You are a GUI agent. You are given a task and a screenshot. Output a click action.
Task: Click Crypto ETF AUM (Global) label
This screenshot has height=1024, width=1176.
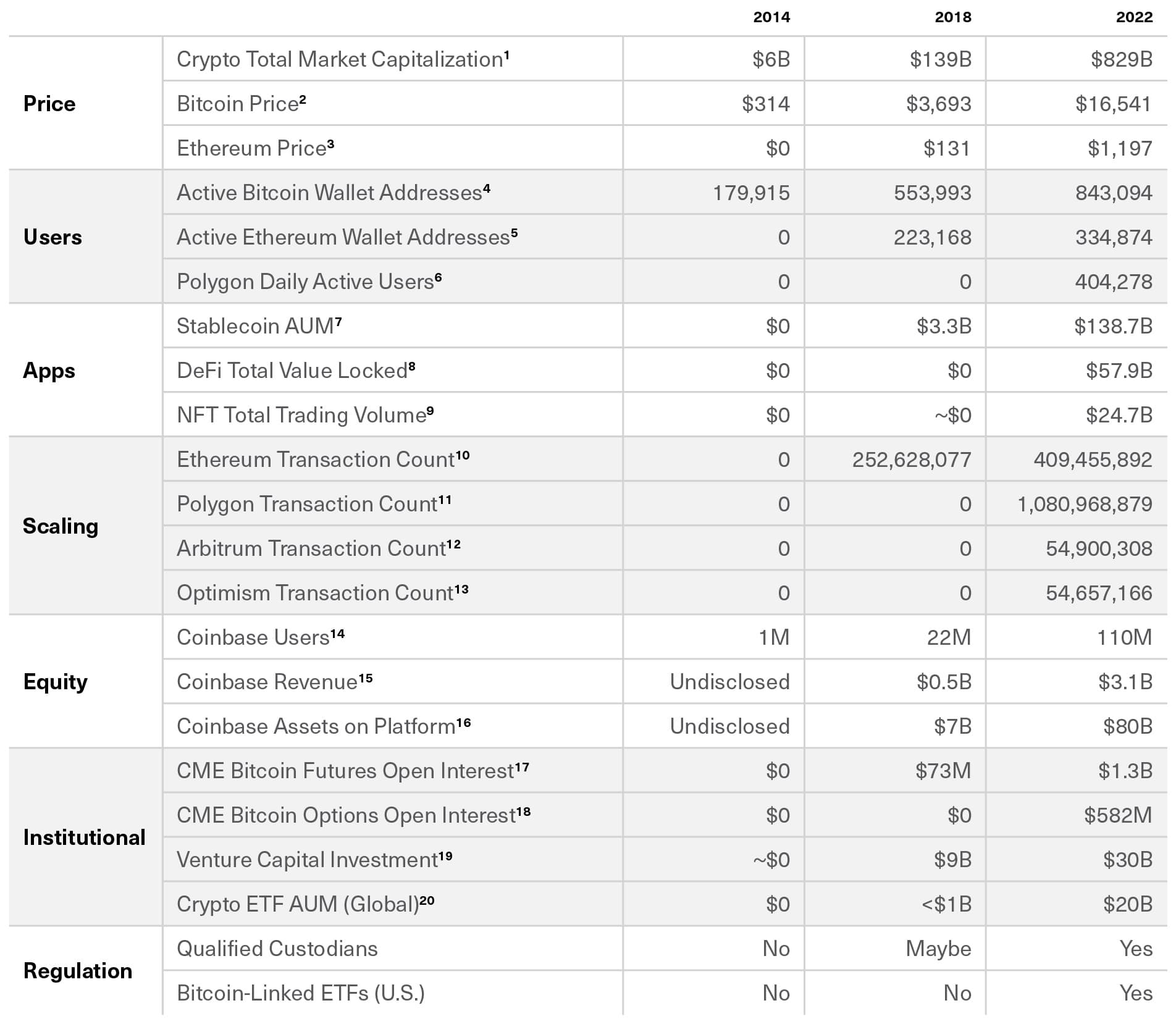[305, 904]
